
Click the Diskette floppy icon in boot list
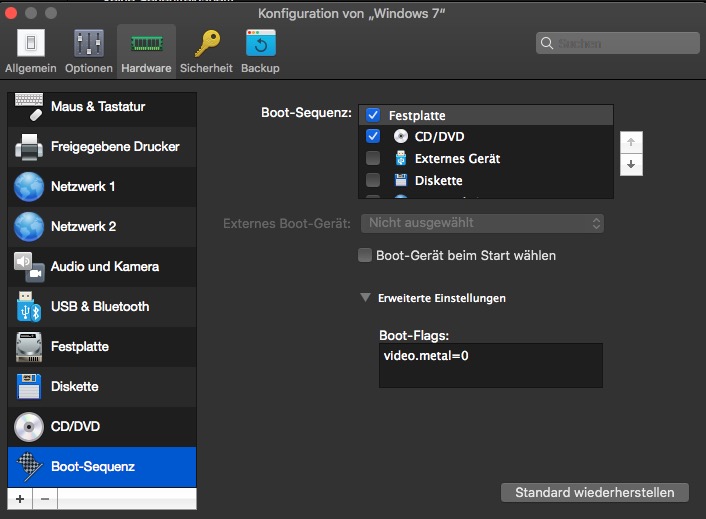(401, 180)
